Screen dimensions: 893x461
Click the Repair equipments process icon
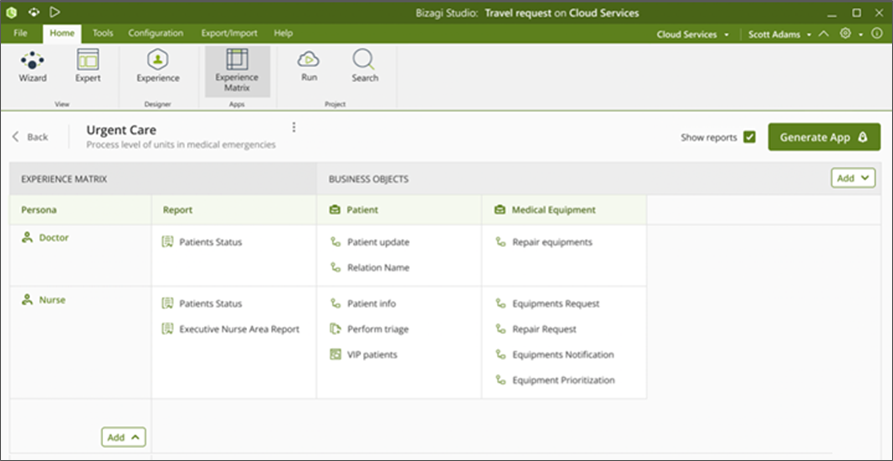coord(501,242)
